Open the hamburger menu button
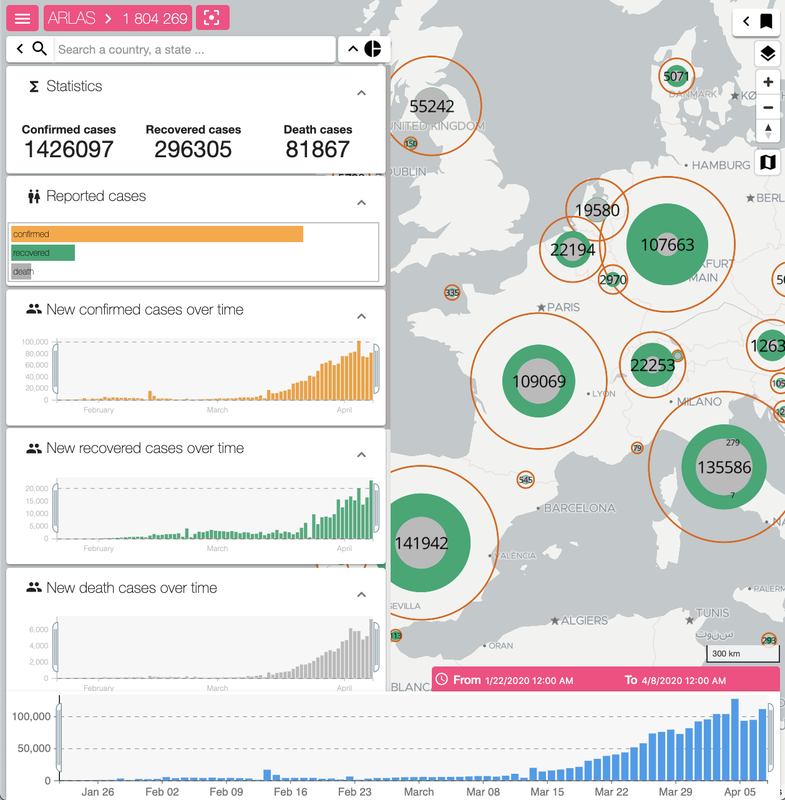 (x=22, y=18)
